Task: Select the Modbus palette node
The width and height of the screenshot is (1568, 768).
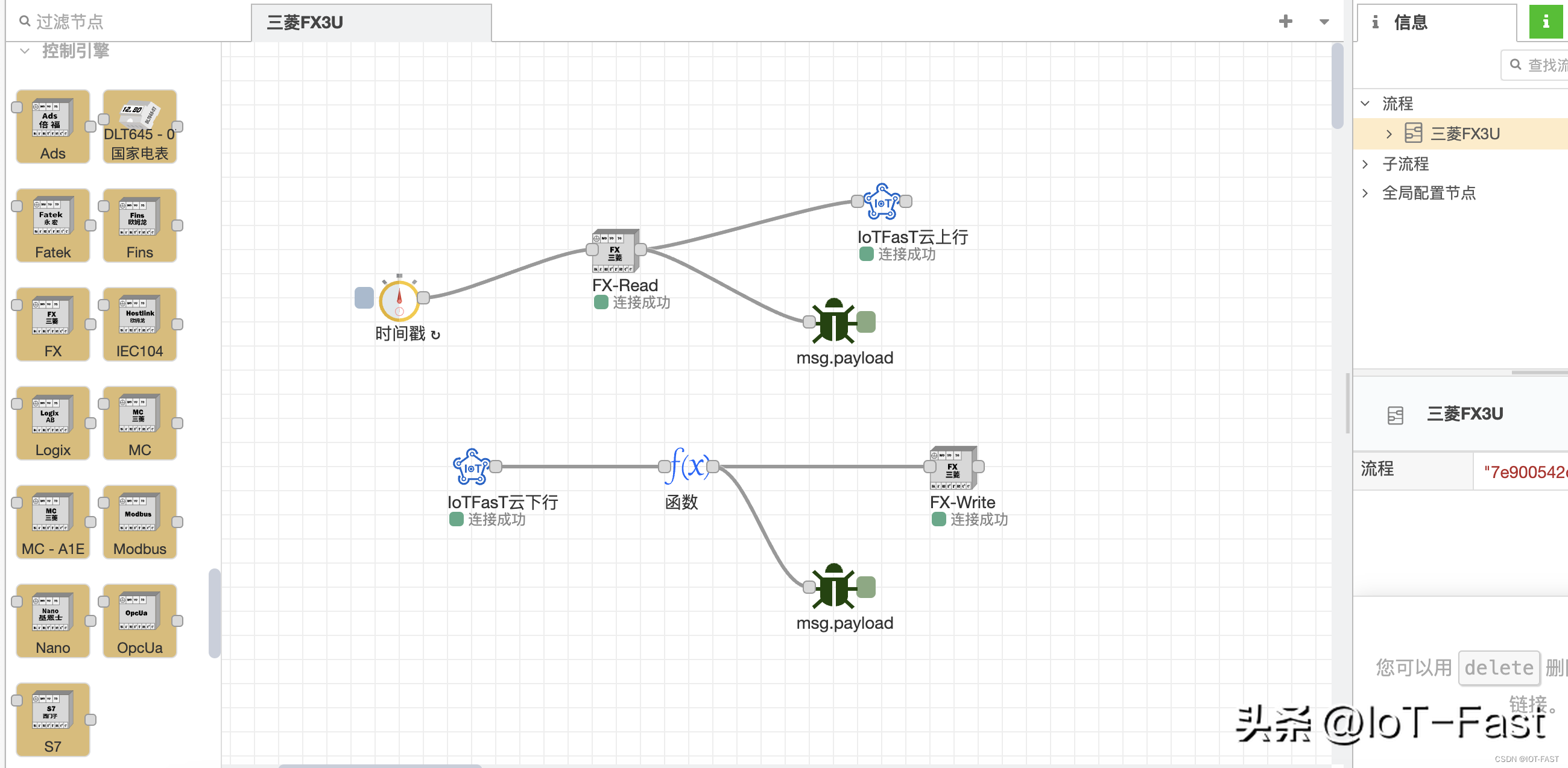Action: tap(139, 521)
